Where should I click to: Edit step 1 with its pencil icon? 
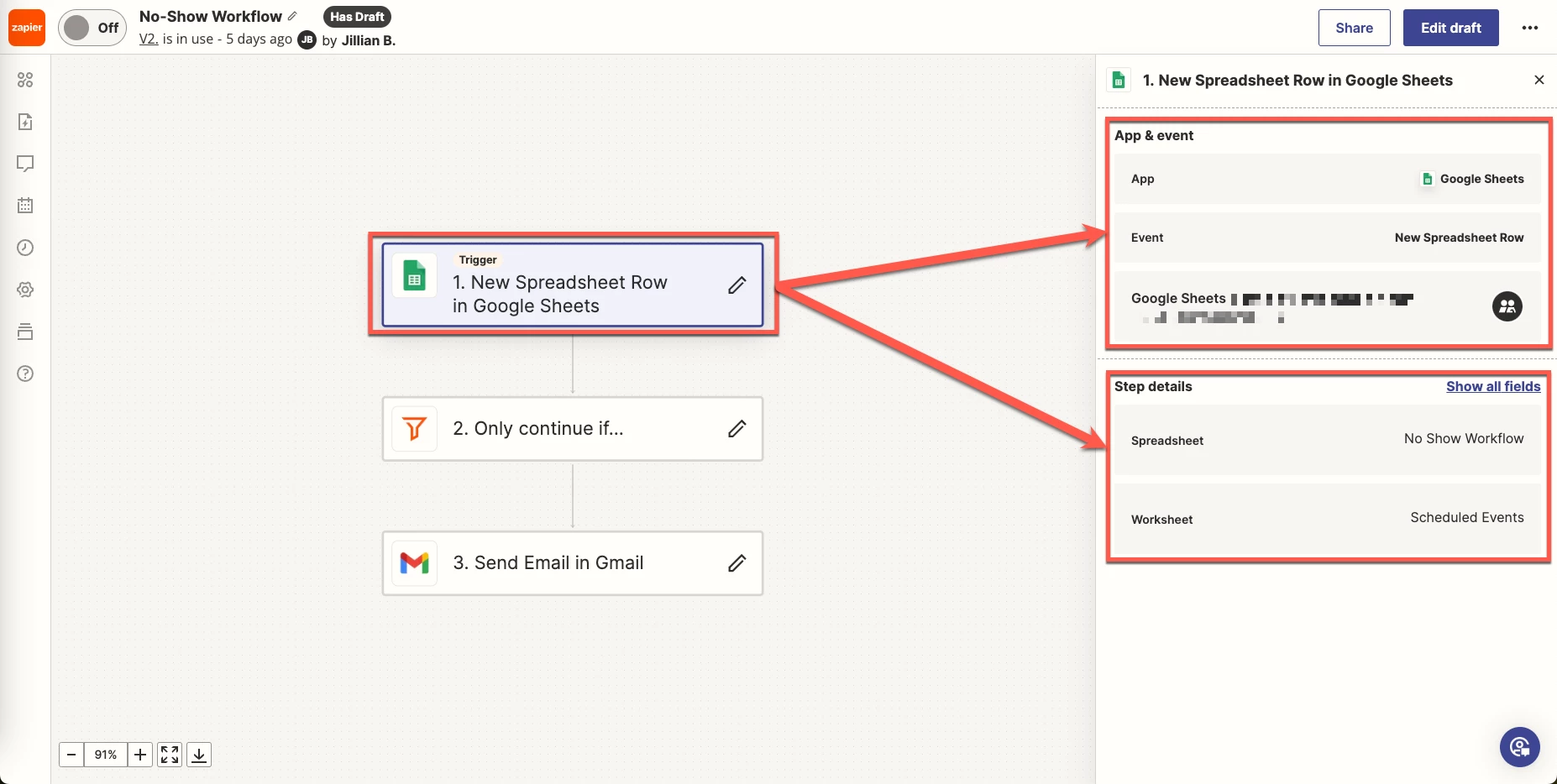point(737,285)
